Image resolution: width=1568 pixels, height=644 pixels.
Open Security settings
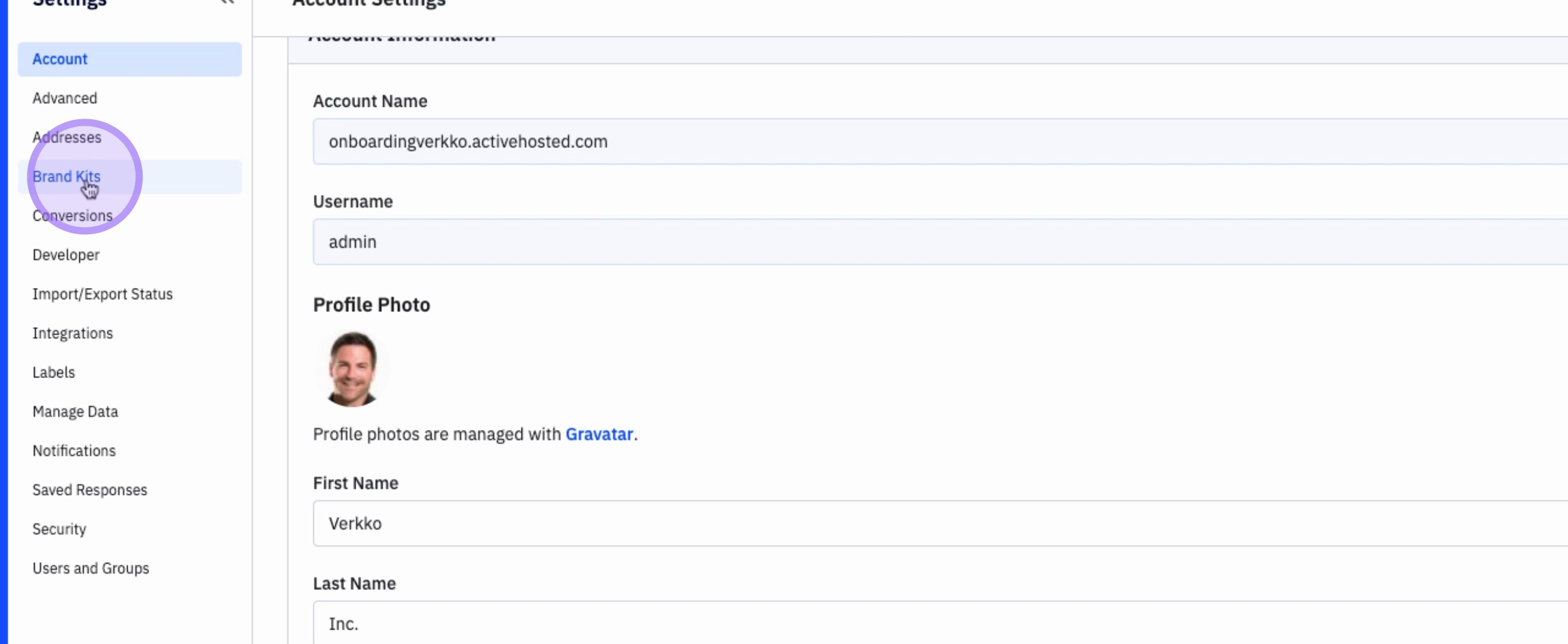coord(59,529)
